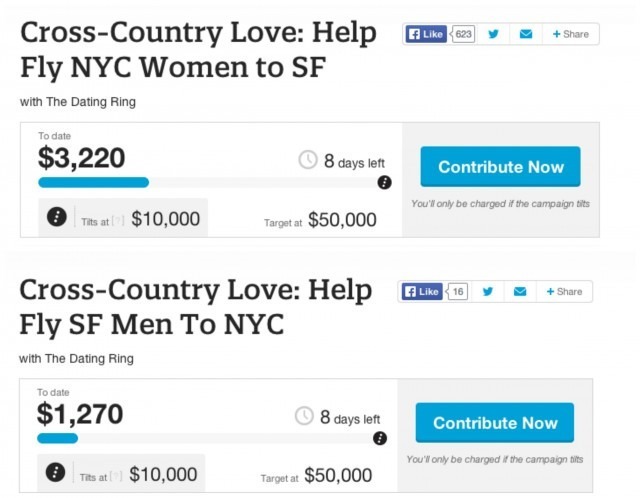
Task: Click the tilt icon beside $10,000 in second campaign
Action: [x=56, y=472]
